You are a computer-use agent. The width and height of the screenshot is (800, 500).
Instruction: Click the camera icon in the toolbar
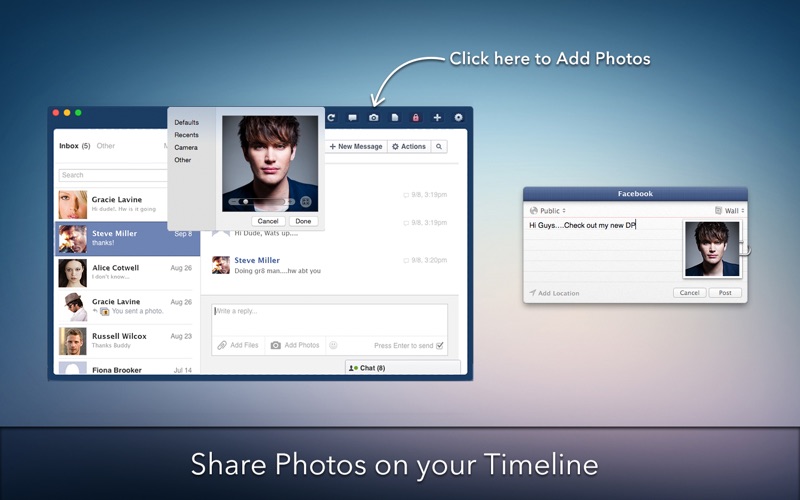[373, 118]
